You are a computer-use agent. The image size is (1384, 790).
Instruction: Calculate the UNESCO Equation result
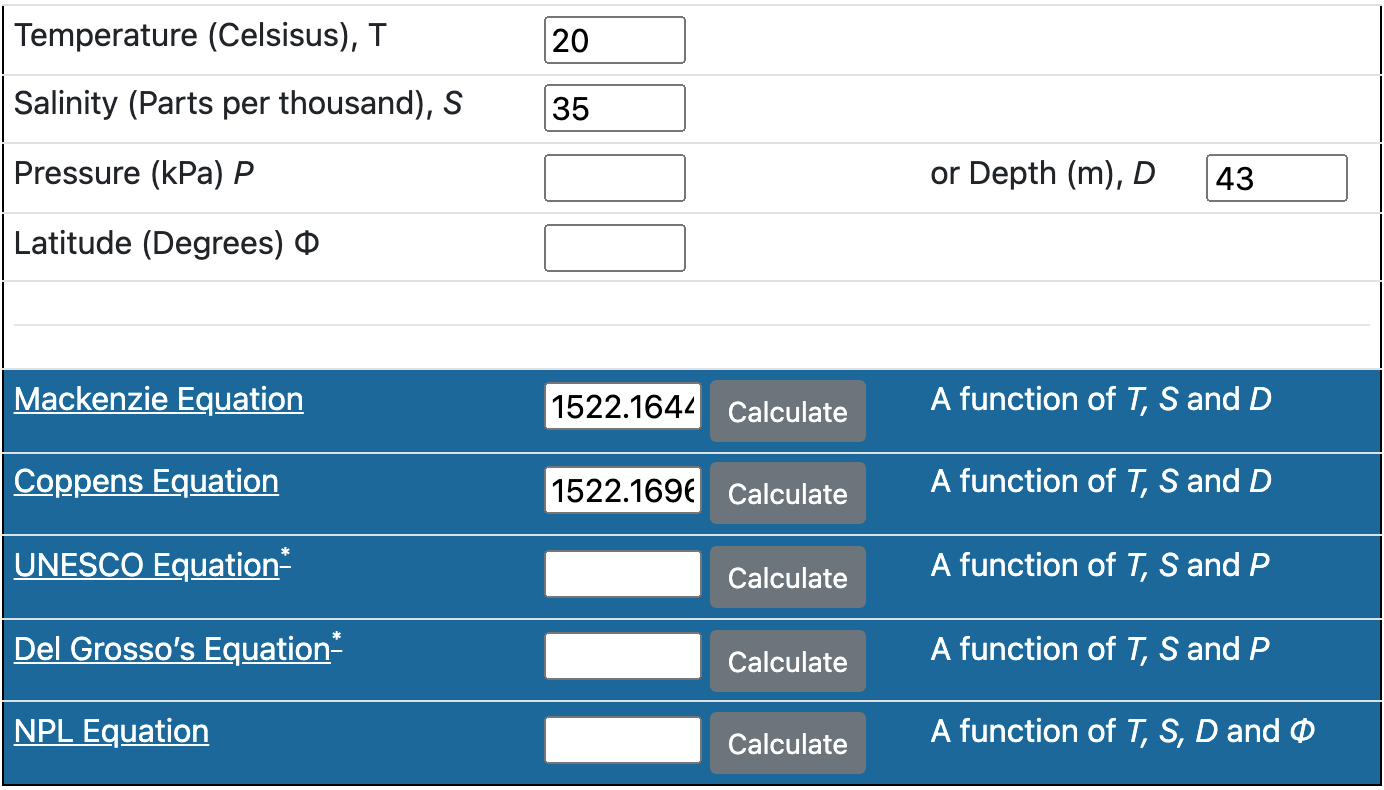tap(788, 577)
